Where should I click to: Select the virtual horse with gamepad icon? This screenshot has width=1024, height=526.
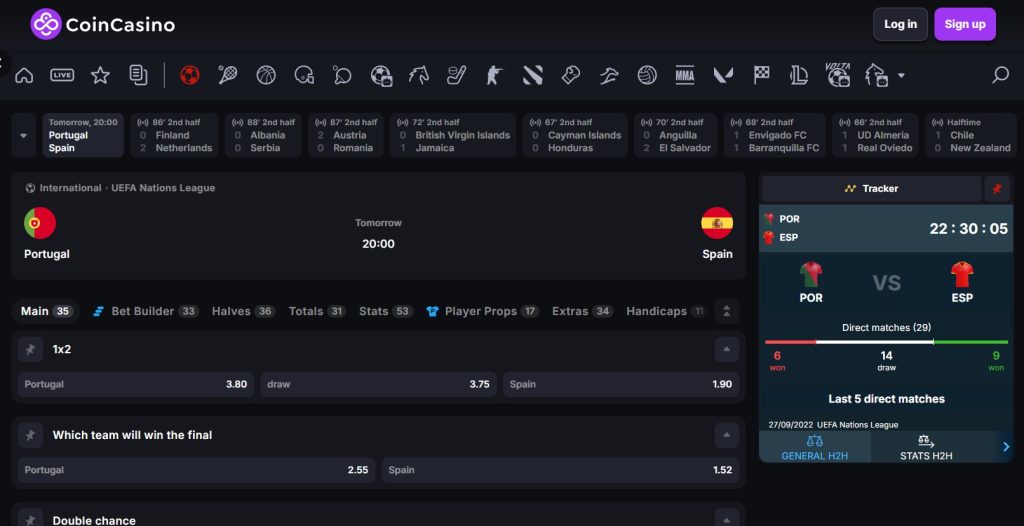876,75
